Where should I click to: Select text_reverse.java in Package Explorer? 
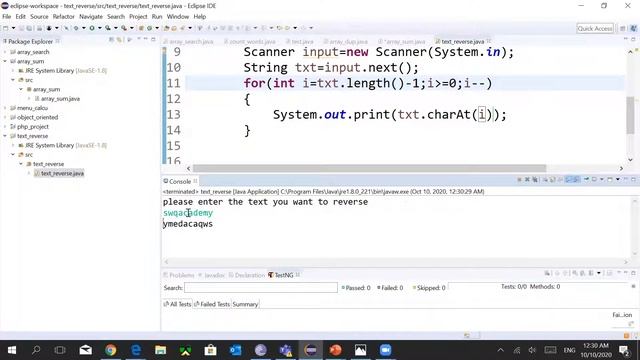tap(59, 173)
